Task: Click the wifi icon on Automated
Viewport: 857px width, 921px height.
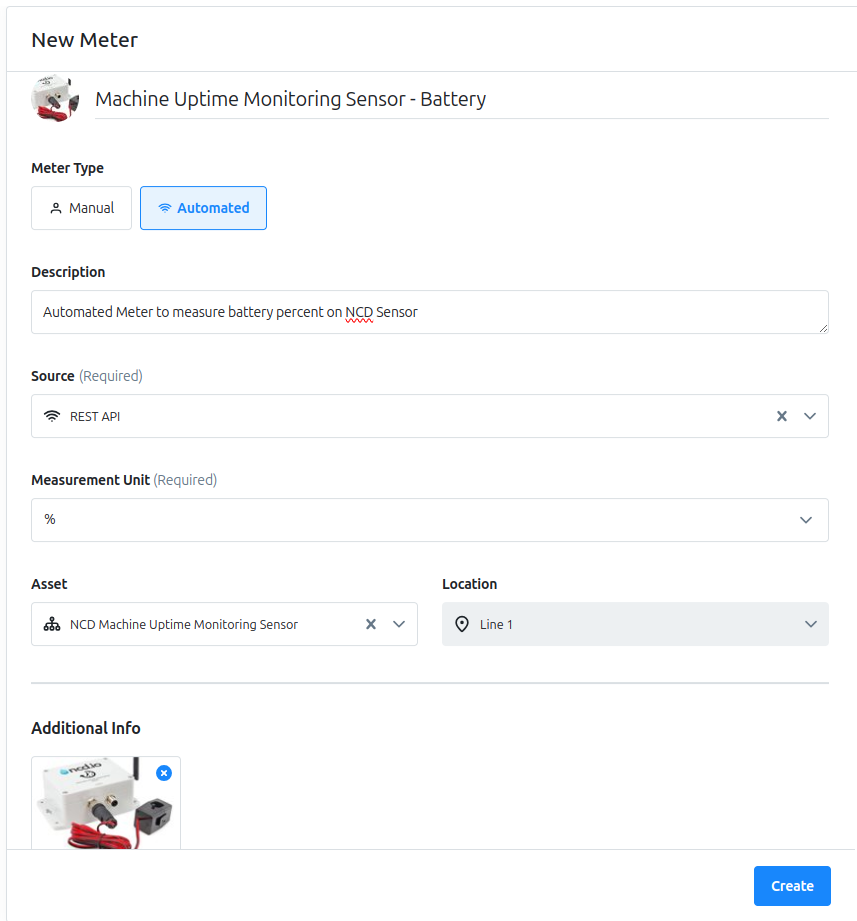Action: click(x=165, y=208)
